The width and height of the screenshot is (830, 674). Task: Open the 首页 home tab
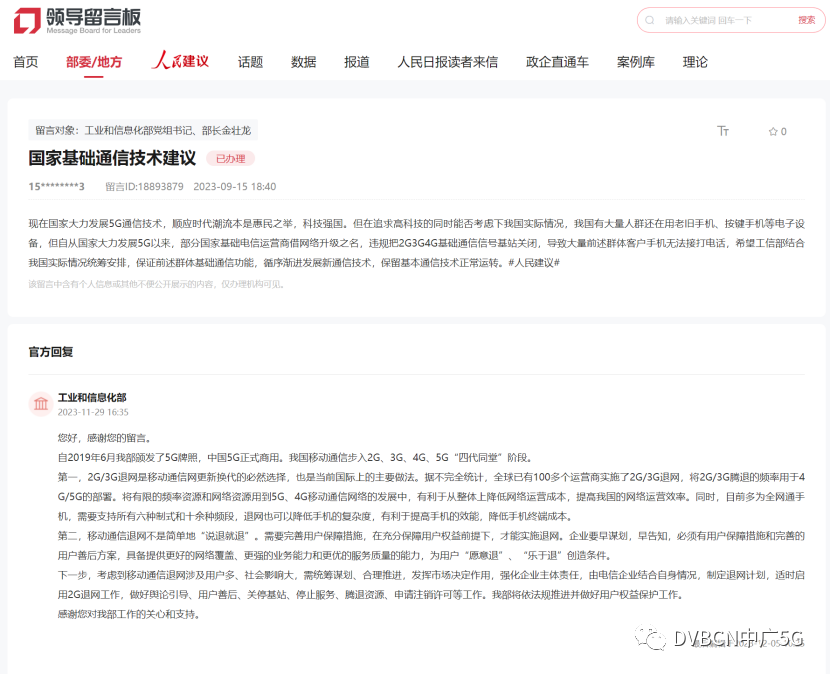pyautogui.click(x=26, y=62)
